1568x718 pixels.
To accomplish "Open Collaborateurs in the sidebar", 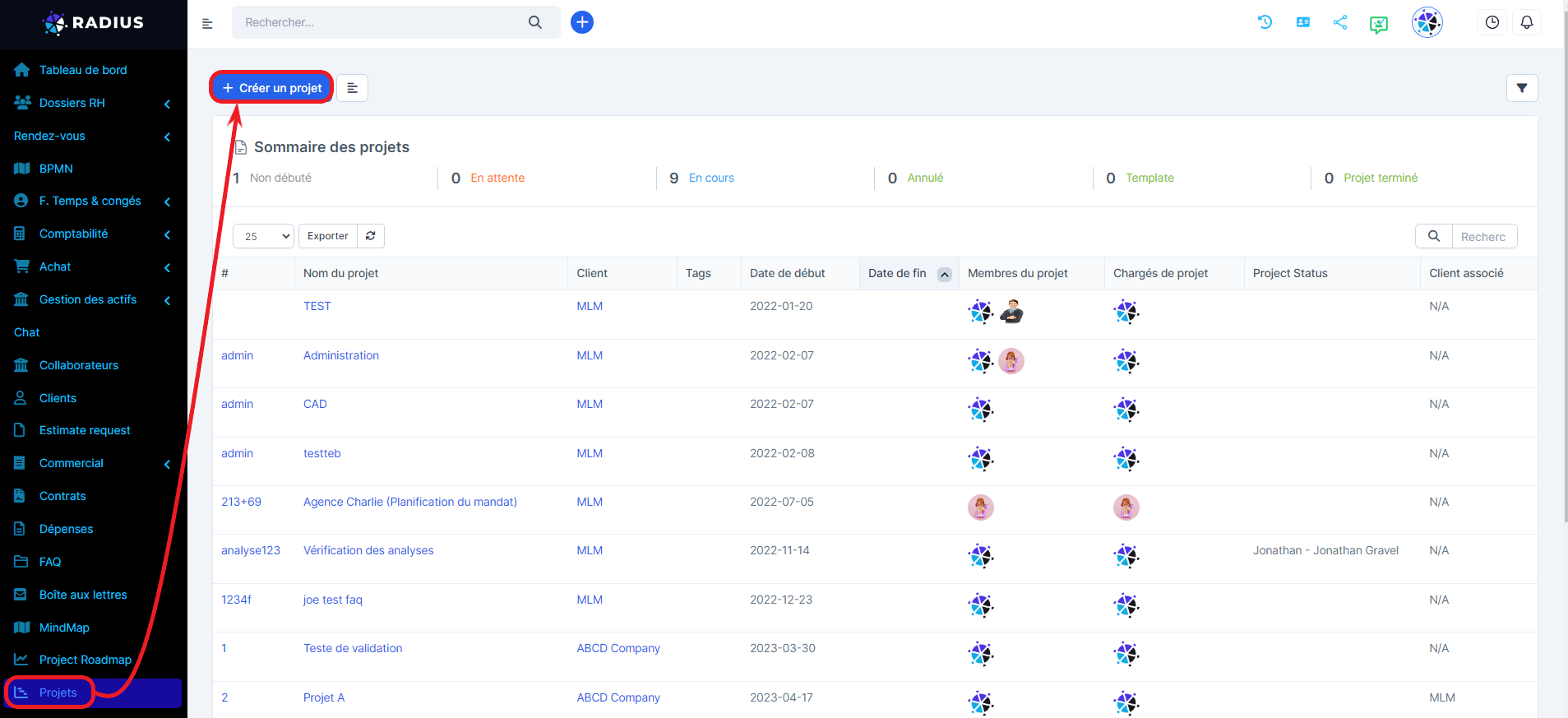I will click(x=79, y=365).
